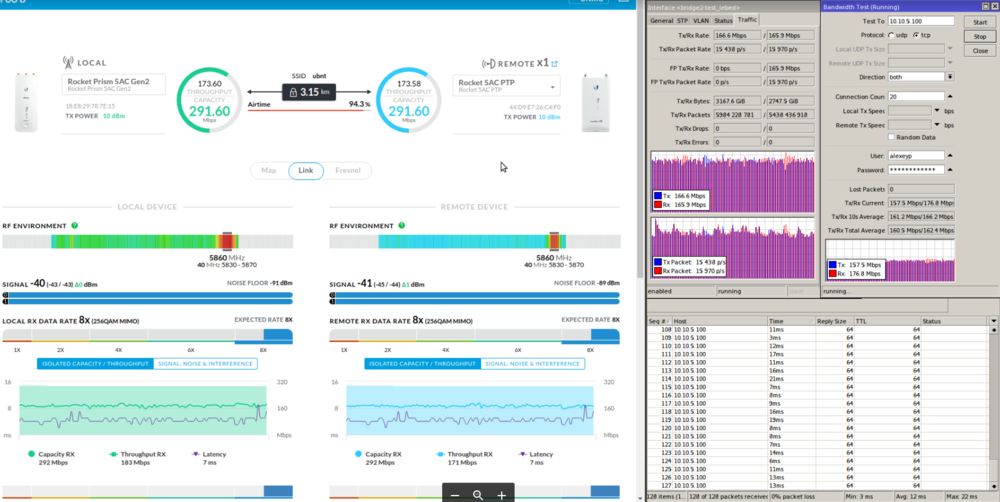Click the Local antenna tower icon
The width and height of the screenshot is (1000, 502).
tap(68, 63)
